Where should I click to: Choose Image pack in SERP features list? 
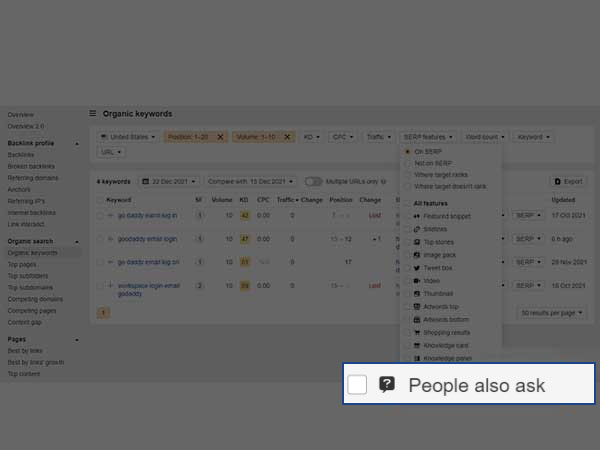(440, 255)
